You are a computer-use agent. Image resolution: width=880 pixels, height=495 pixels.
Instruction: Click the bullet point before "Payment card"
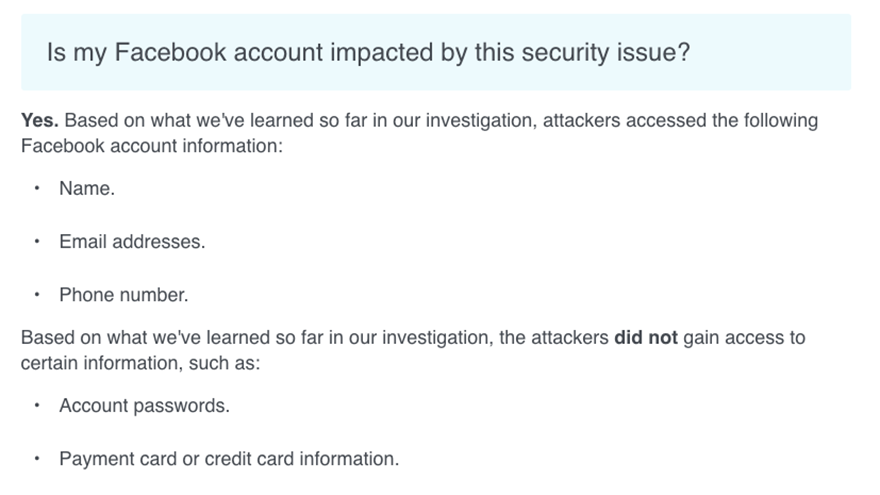coord(37,459)
